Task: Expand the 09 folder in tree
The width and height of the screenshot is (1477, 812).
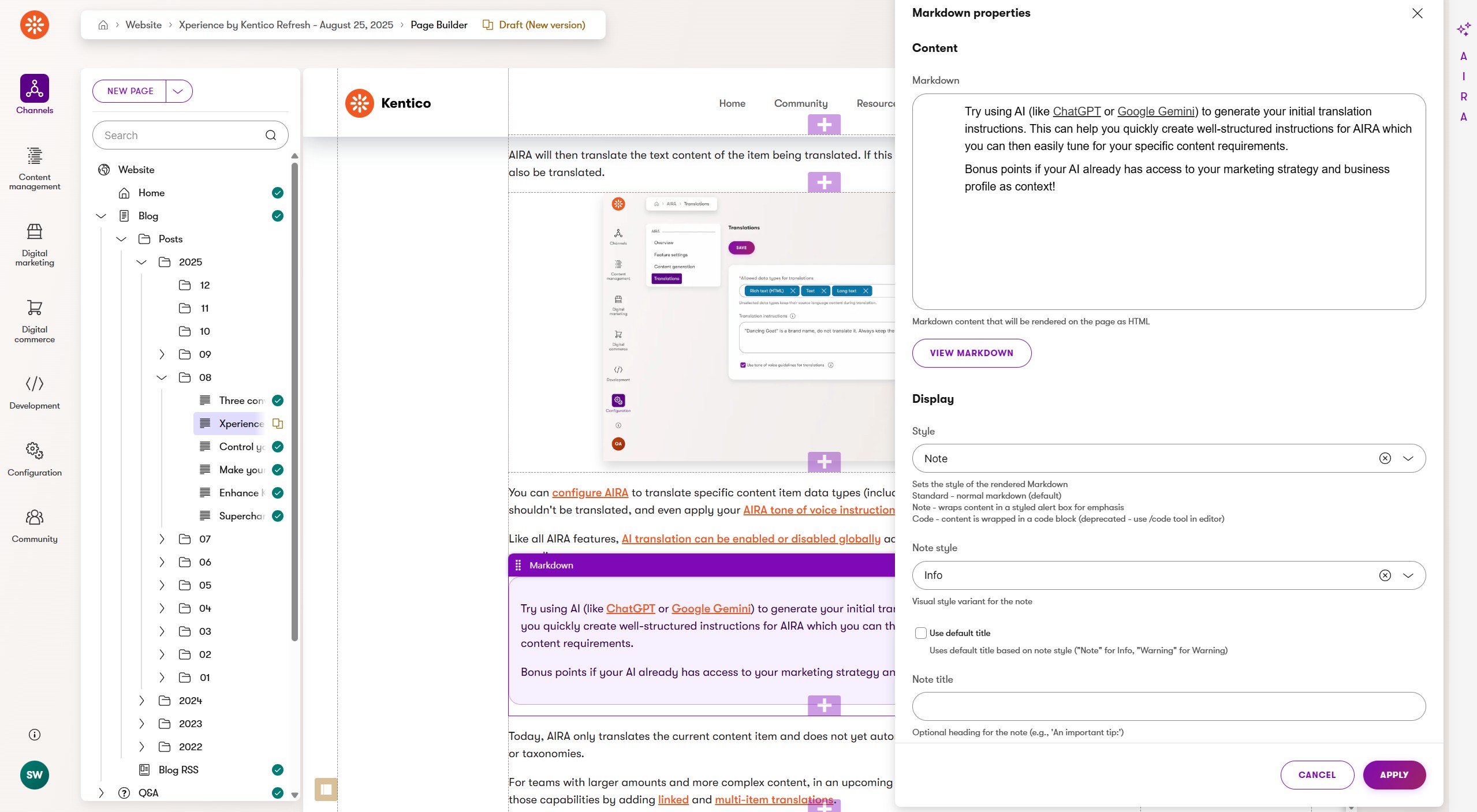Action: click(x=162, y=354)
